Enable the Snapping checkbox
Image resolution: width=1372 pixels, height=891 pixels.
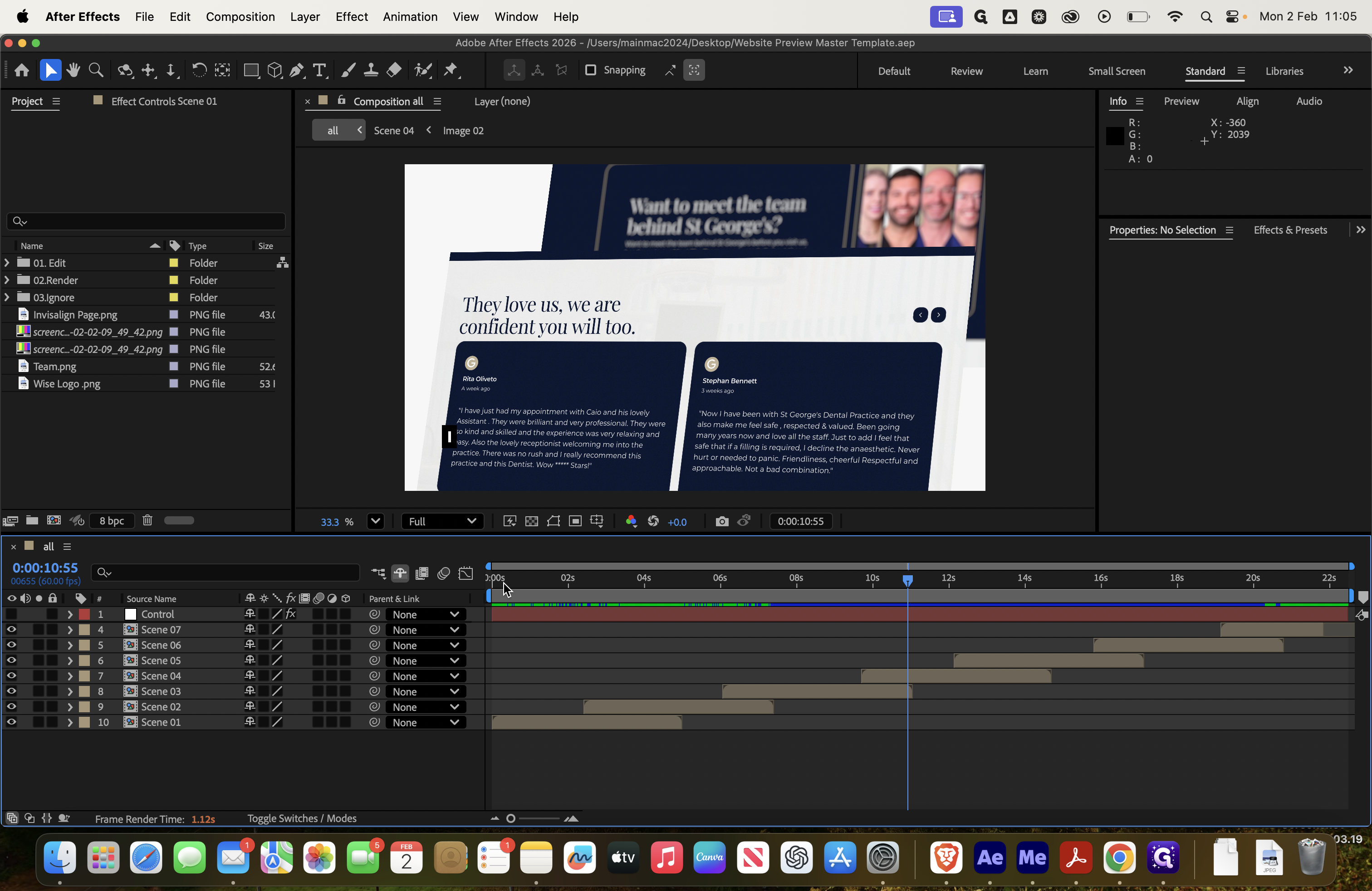point(590,70)
